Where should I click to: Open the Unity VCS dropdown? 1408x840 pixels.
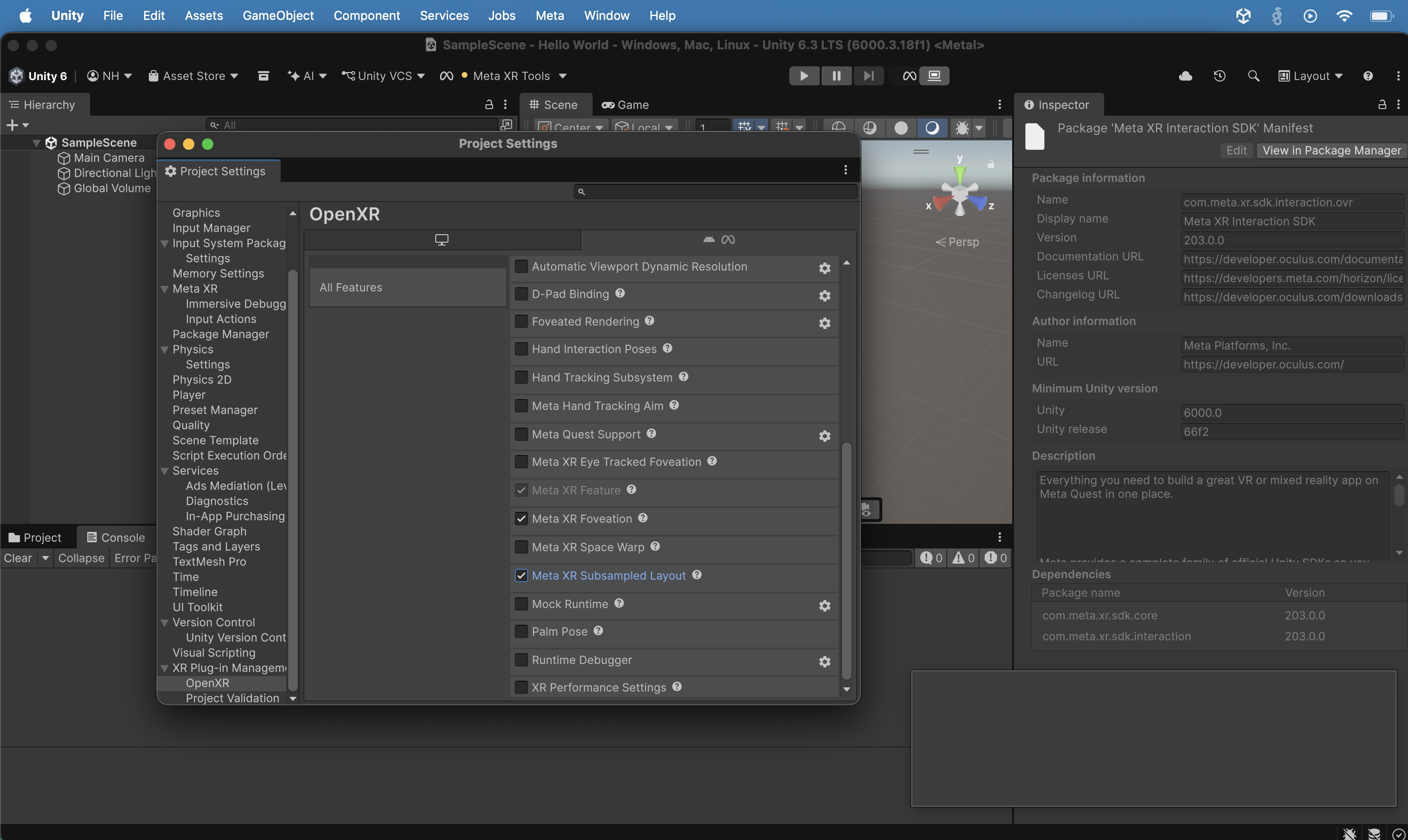(x=383, y=76)
